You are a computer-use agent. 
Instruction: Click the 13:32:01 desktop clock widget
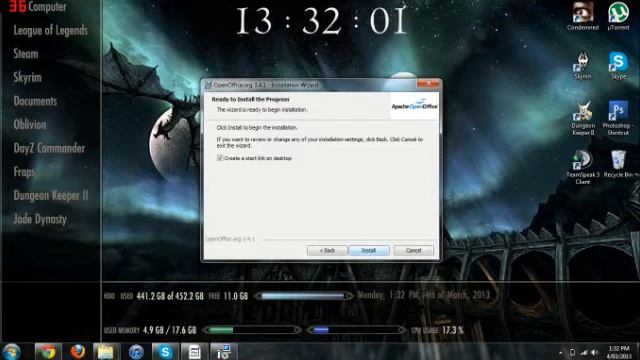click(322, 21)
